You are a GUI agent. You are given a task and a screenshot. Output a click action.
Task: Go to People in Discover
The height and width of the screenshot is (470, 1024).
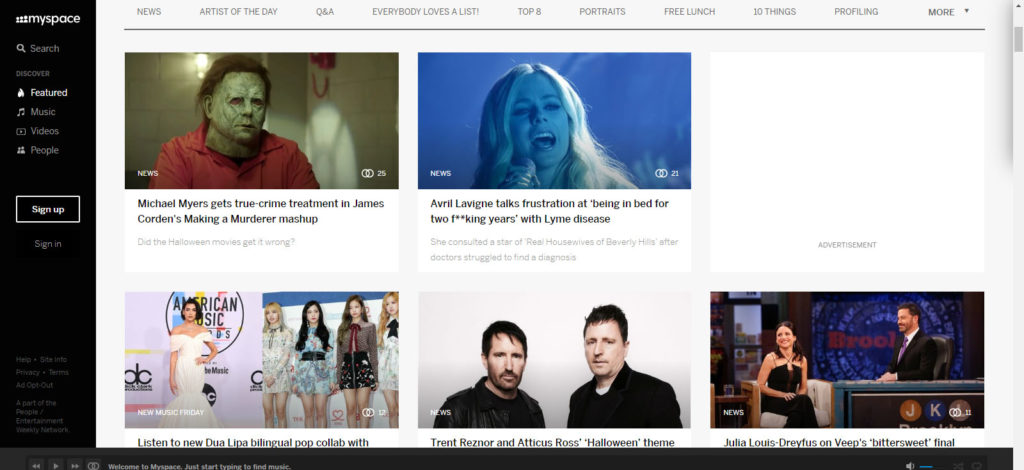tap(44, 150)
